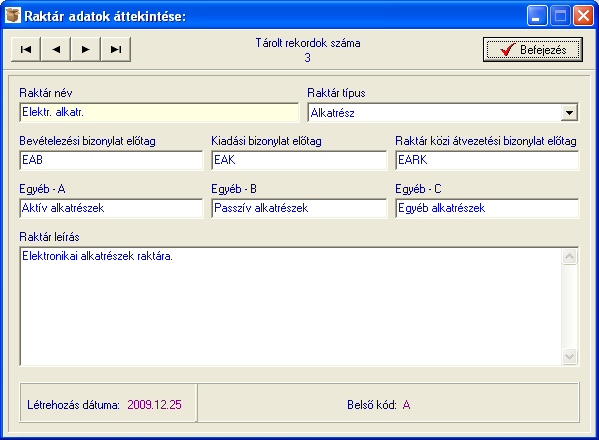Focus the Egyéb - B field

click(x=299, y=208)
